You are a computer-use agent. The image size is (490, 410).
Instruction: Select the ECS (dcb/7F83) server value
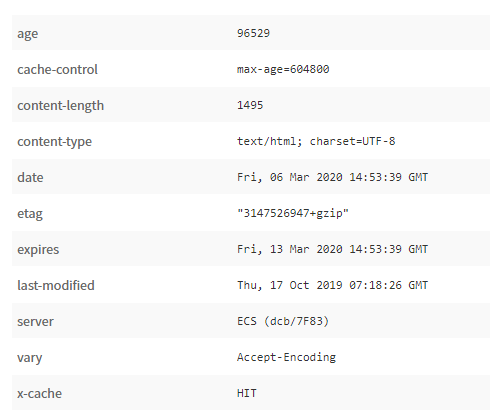(x=283, y=321)
